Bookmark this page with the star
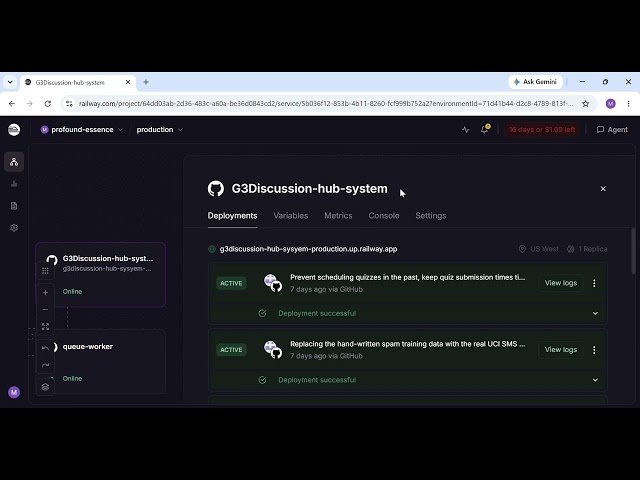Screen dimensions: 640x480 (x=585, y=104)
